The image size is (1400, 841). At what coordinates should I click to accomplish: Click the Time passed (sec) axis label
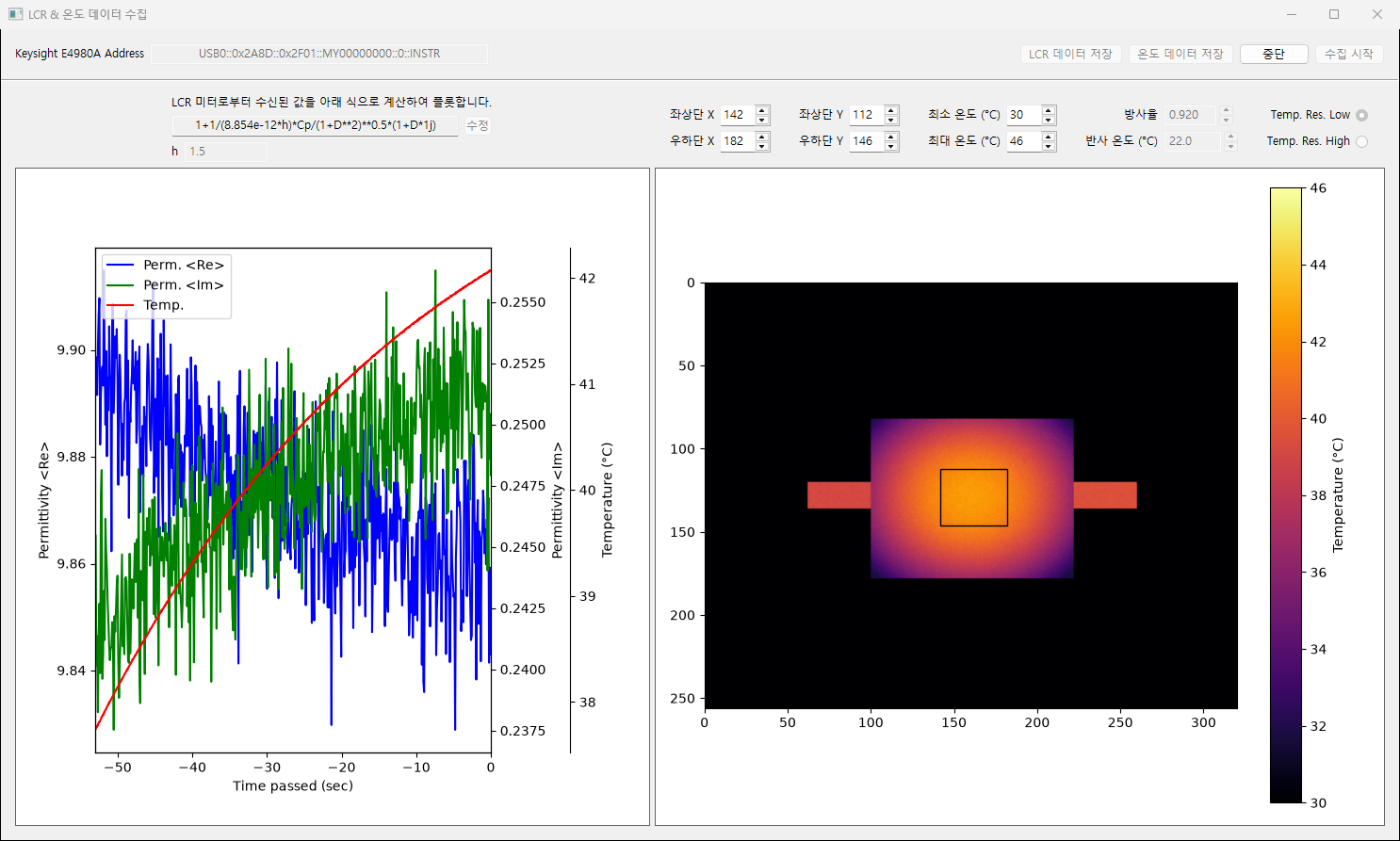(x=293, y=785)
